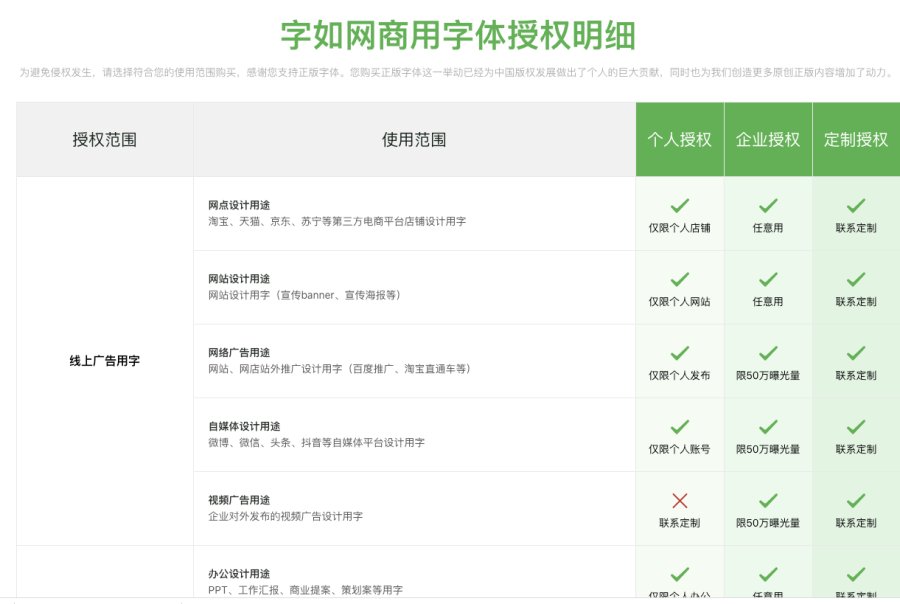Click 限50万曝光量 label in 自媒体设计用途 row
The height and width of the screenshot is (604, 900).
pyautogui.click(x=768, y=450)
